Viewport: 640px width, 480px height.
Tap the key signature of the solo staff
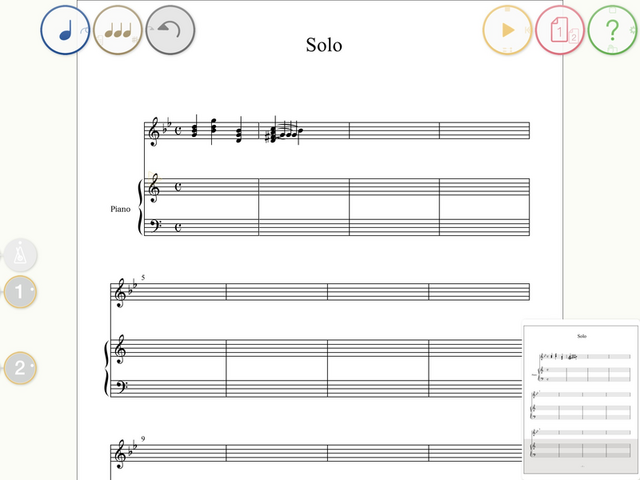click(167, 125)
